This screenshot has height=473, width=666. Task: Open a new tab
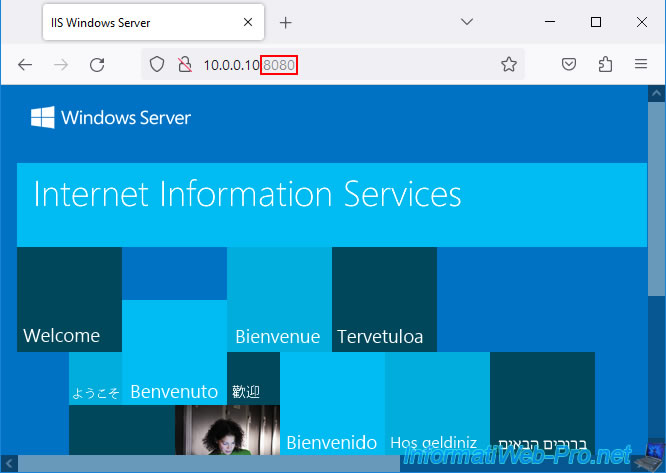pos(285,23)
